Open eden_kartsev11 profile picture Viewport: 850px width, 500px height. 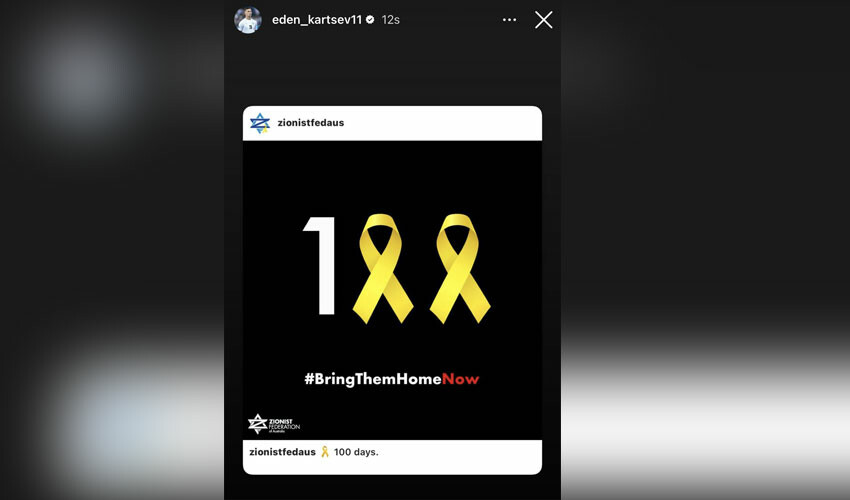pos(248,20)
